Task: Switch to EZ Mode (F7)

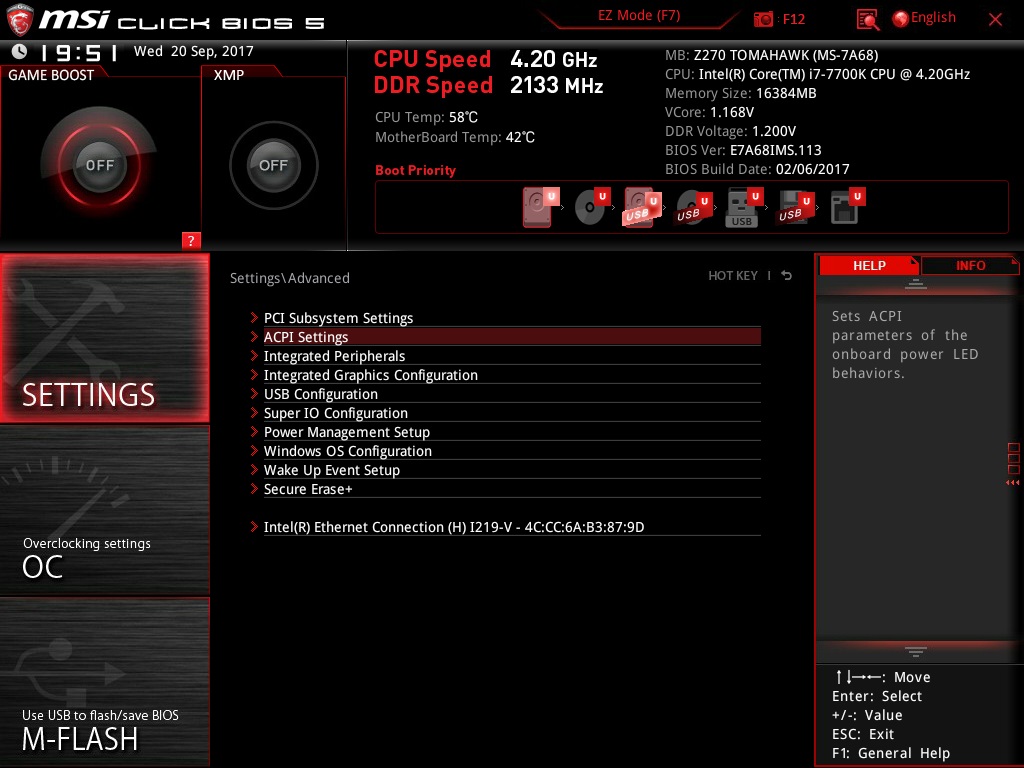Action: pyautogui.click(x=639, y=16)
